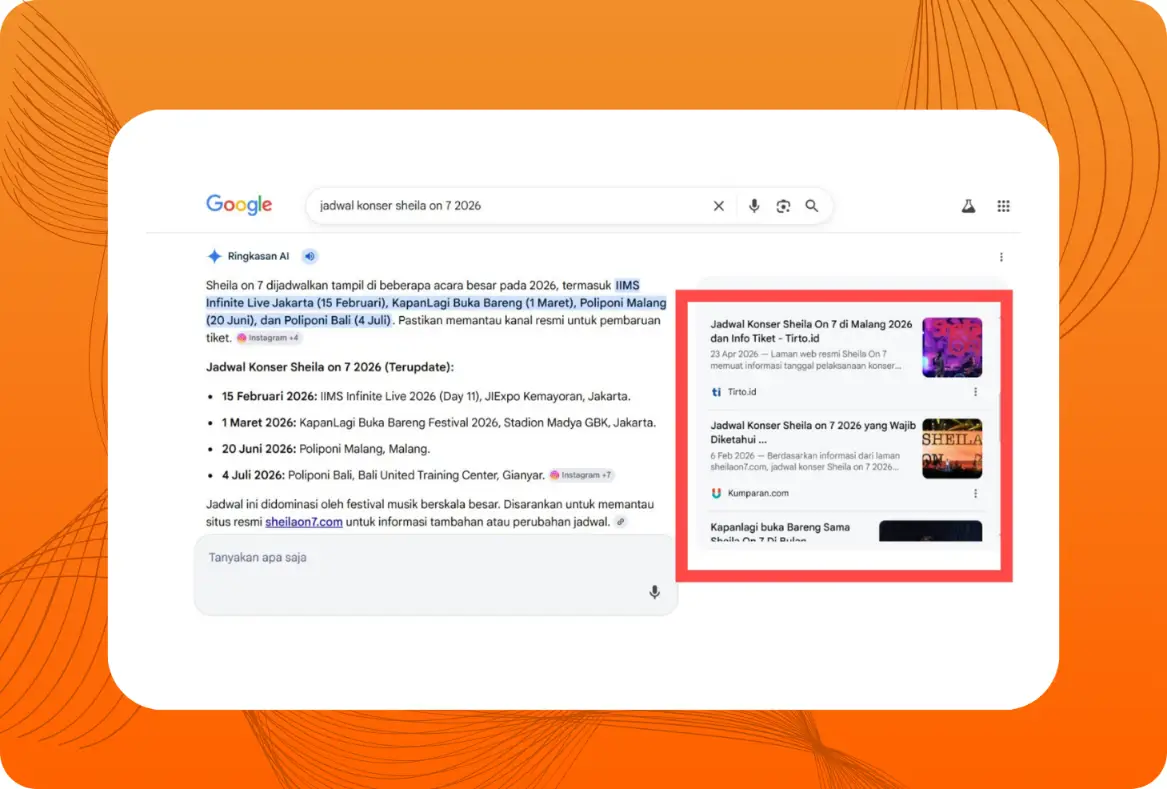Open the sheilaon7.com link
Screen dimensions: 1167x789
coord(304,522)
